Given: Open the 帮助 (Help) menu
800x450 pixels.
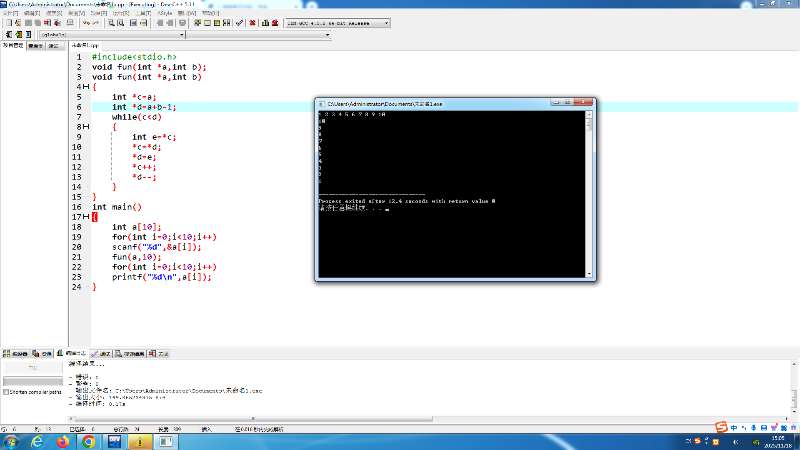Looking at the screenshot, I should point(210,13).
